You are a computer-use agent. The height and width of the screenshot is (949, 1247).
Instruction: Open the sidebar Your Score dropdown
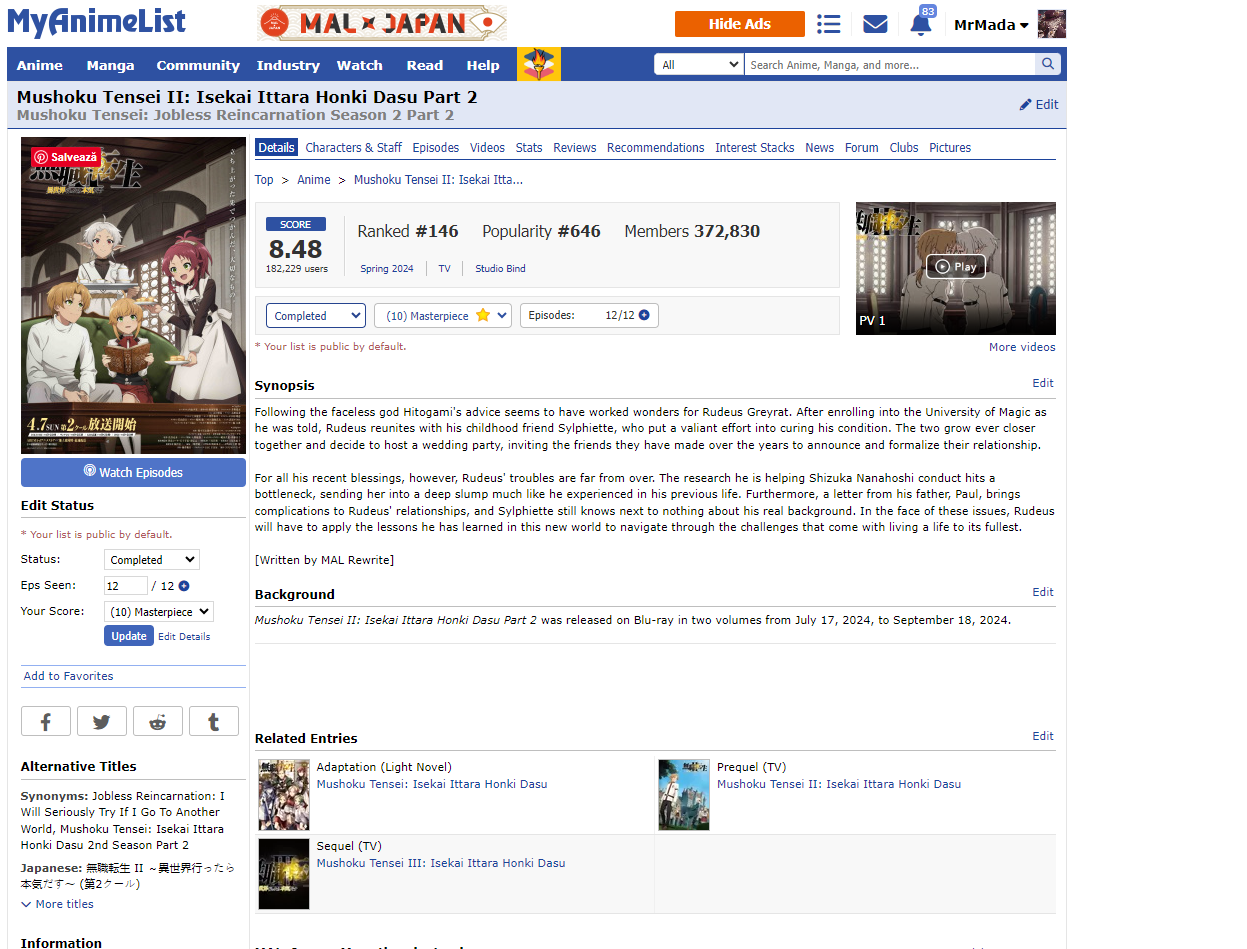(x=159, y=612)
